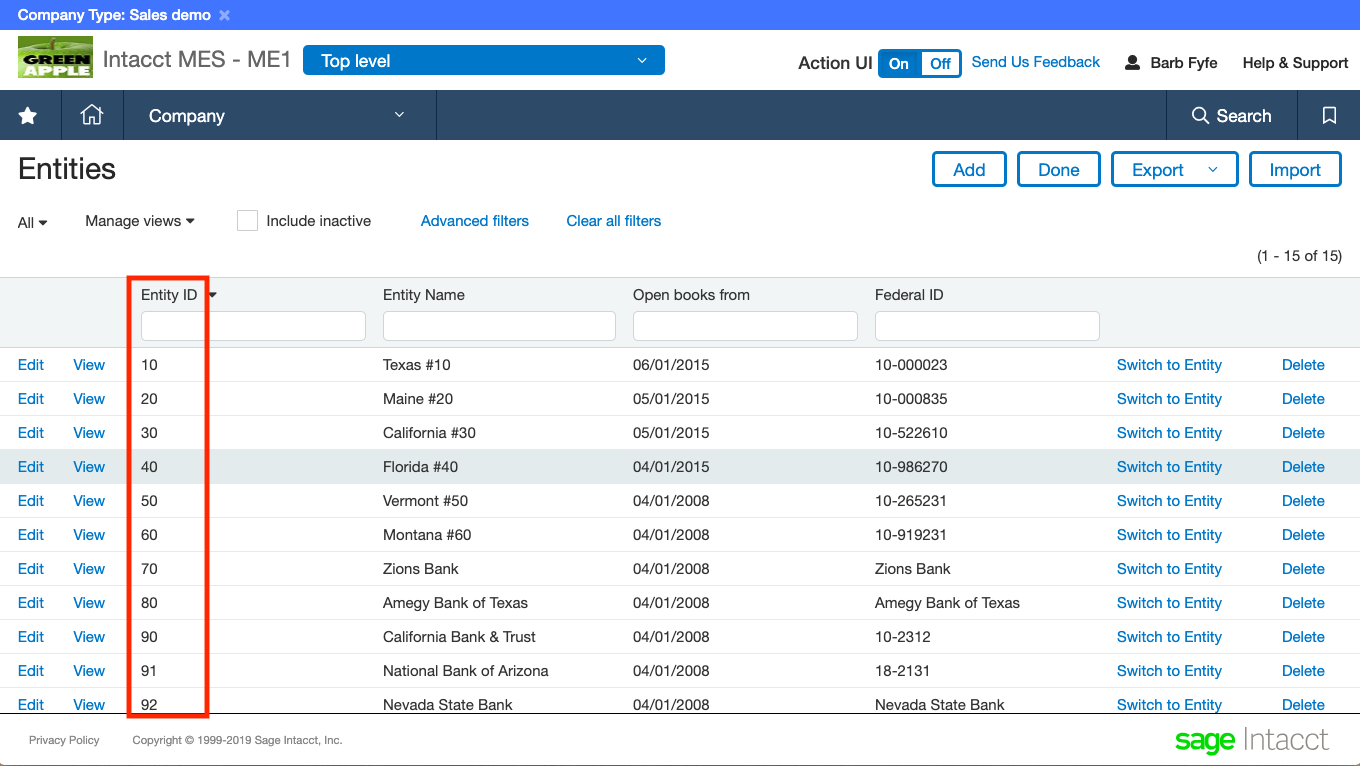1360x766 pixels.
Task: Focus the Open books from filter field
Action: [745, 326]
